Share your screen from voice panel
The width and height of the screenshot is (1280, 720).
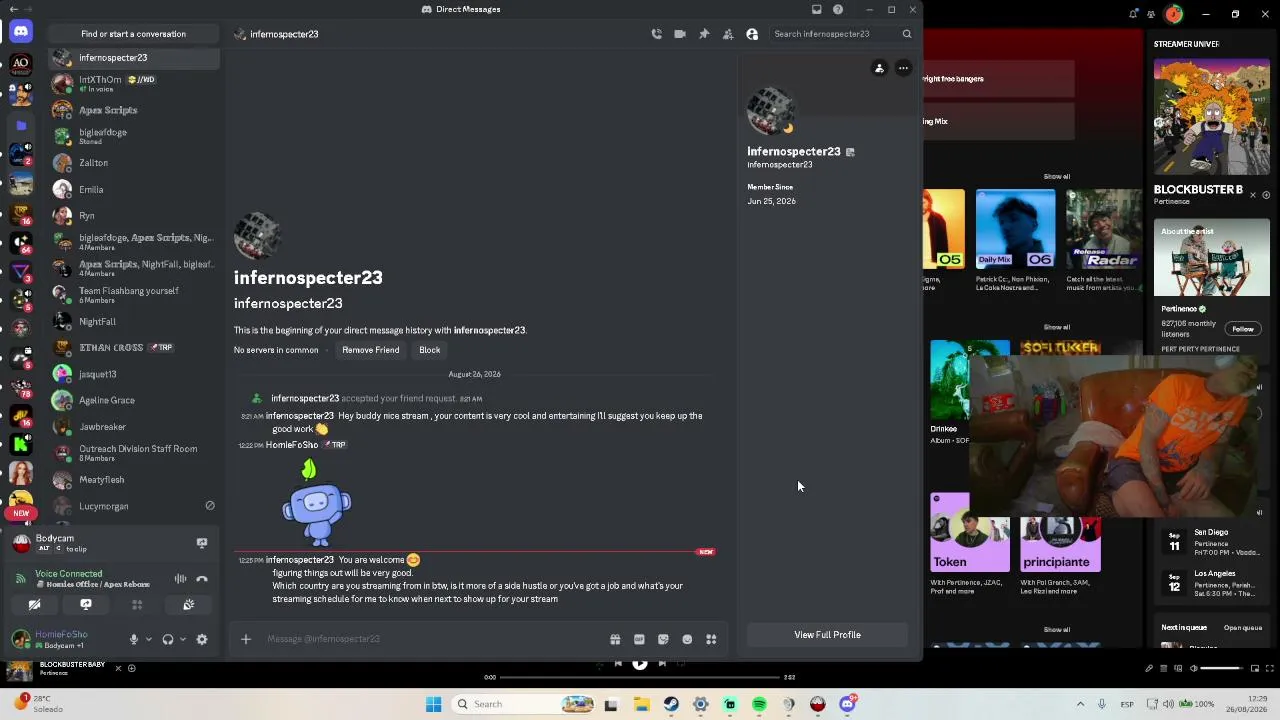coord(86,605)
